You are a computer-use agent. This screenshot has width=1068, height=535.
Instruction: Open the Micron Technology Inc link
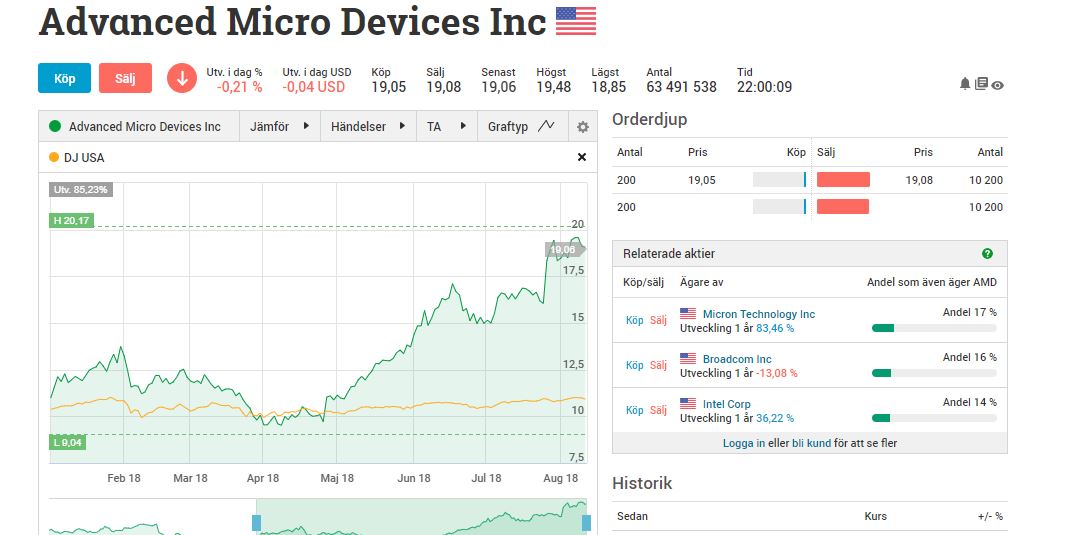[x=758, y=314]
